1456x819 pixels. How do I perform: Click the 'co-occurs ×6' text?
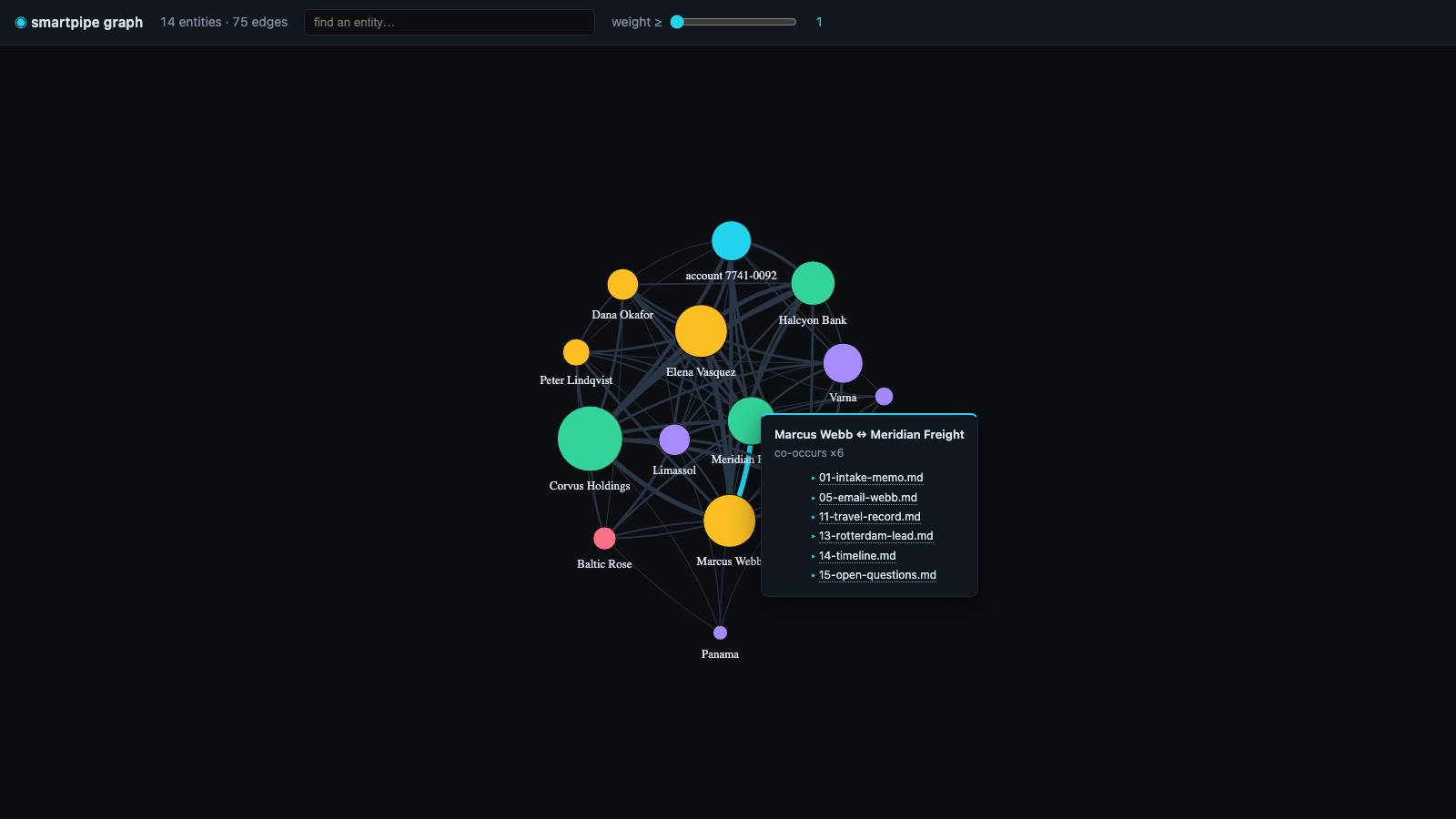pos(809,453)
